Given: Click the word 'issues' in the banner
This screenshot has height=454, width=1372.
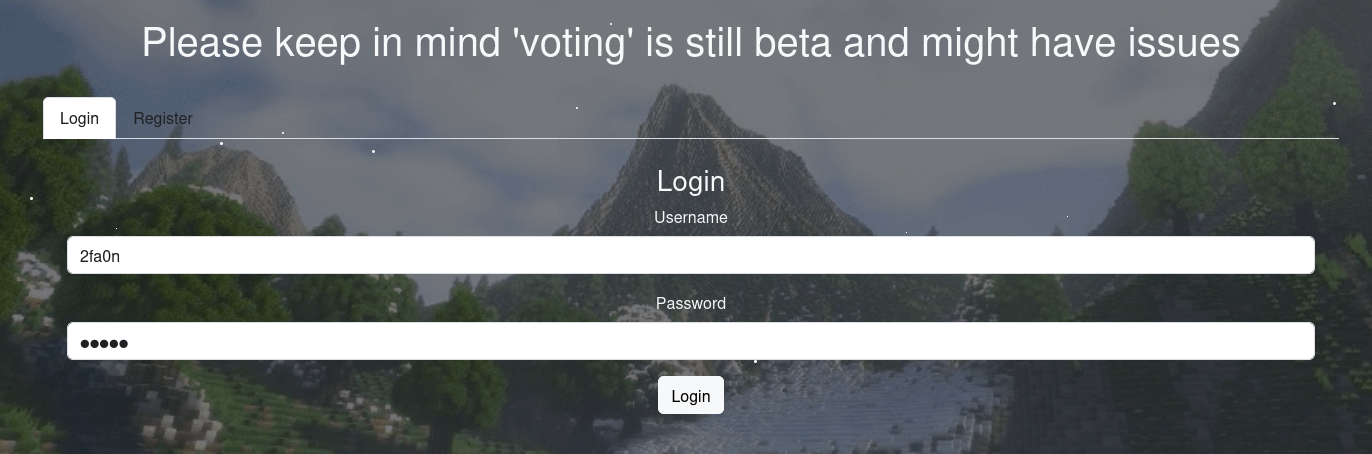Looking at the screenshot, I should click(1184, 43).
